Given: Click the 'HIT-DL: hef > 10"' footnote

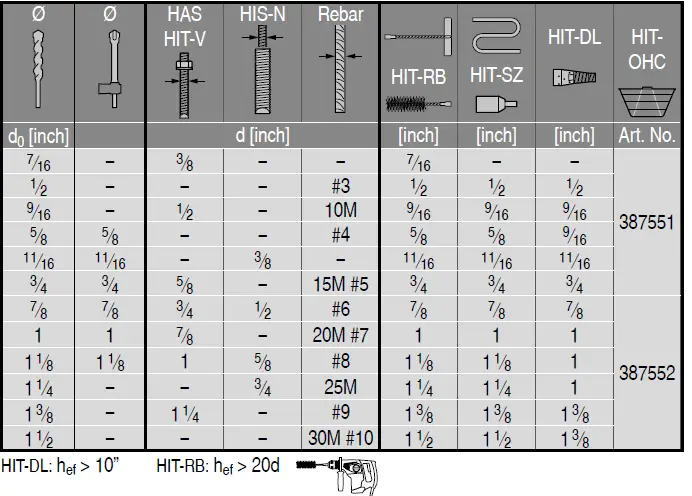Looking at the screenshot, I should point(60,466).
